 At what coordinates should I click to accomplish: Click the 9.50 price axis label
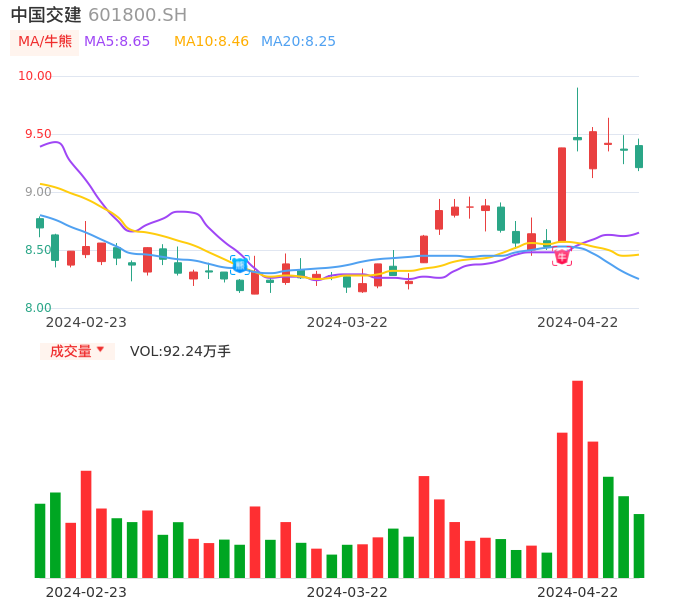(x=38, y=134)
